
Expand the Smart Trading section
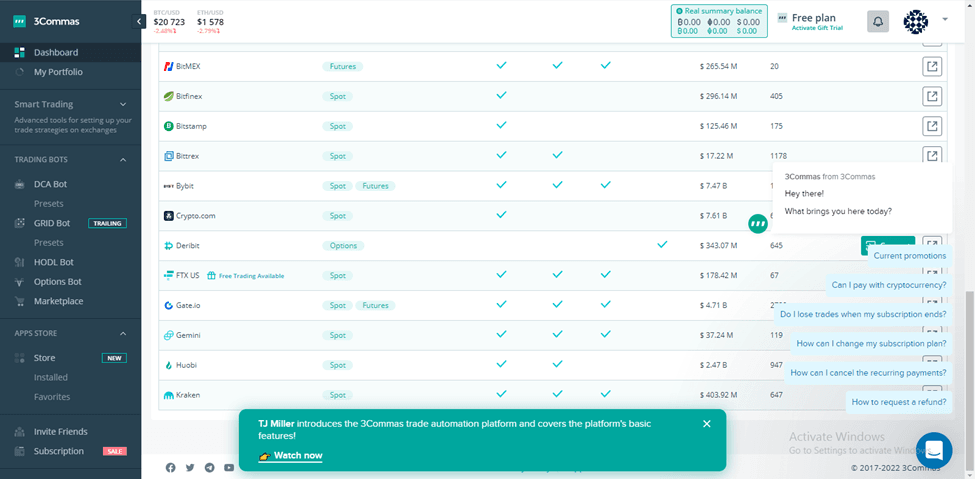[x=122, y=104]
